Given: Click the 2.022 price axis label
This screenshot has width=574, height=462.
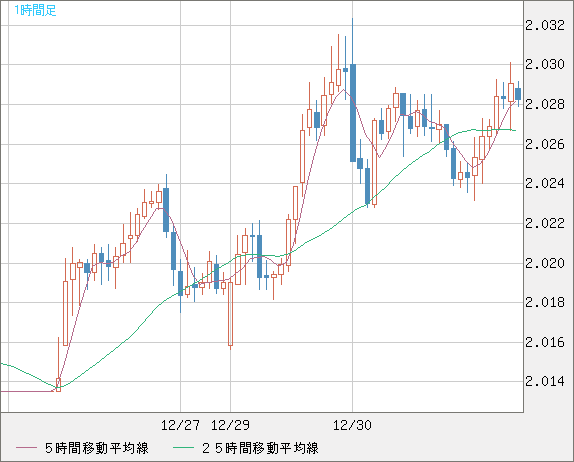Looking at the screenshot, I should [545, 223].
